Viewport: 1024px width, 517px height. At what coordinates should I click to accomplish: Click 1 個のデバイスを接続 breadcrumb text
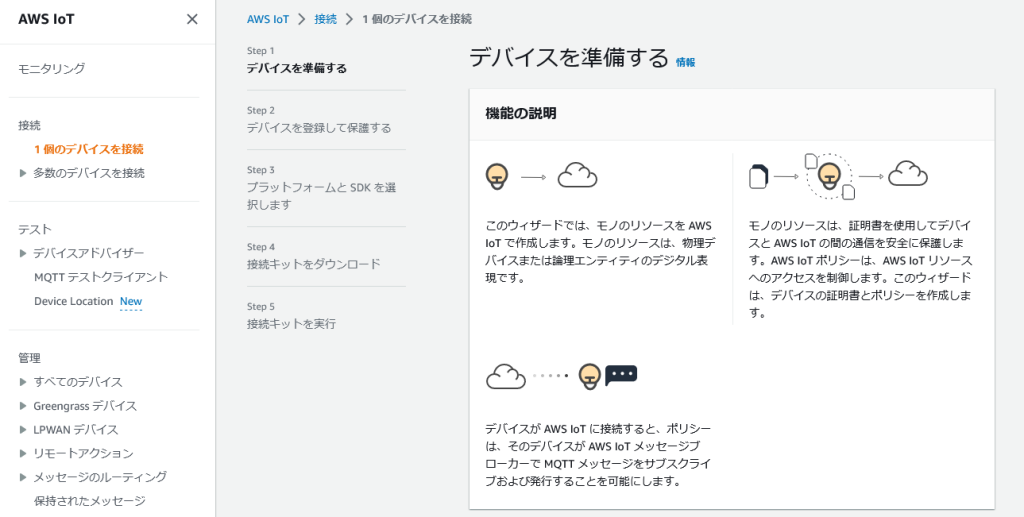(417, 19)
